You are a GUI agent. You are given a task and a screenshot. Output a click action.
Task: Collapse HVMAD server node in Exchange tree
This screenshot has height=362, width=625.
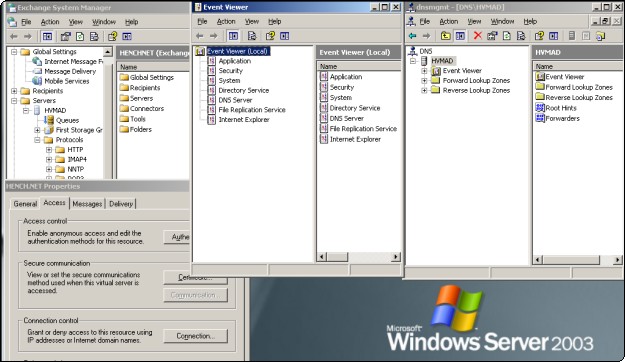pos(26,110)
